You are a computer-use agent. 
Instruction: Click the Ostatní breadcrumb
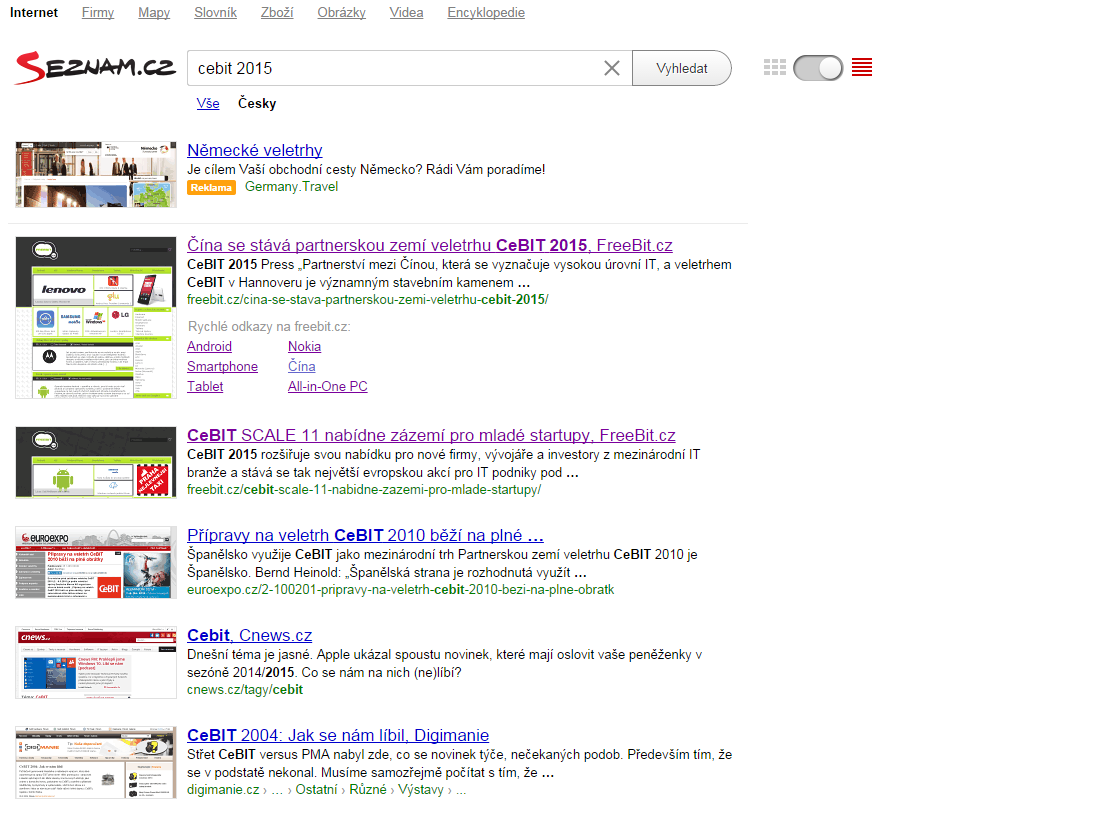pos(316,789)
